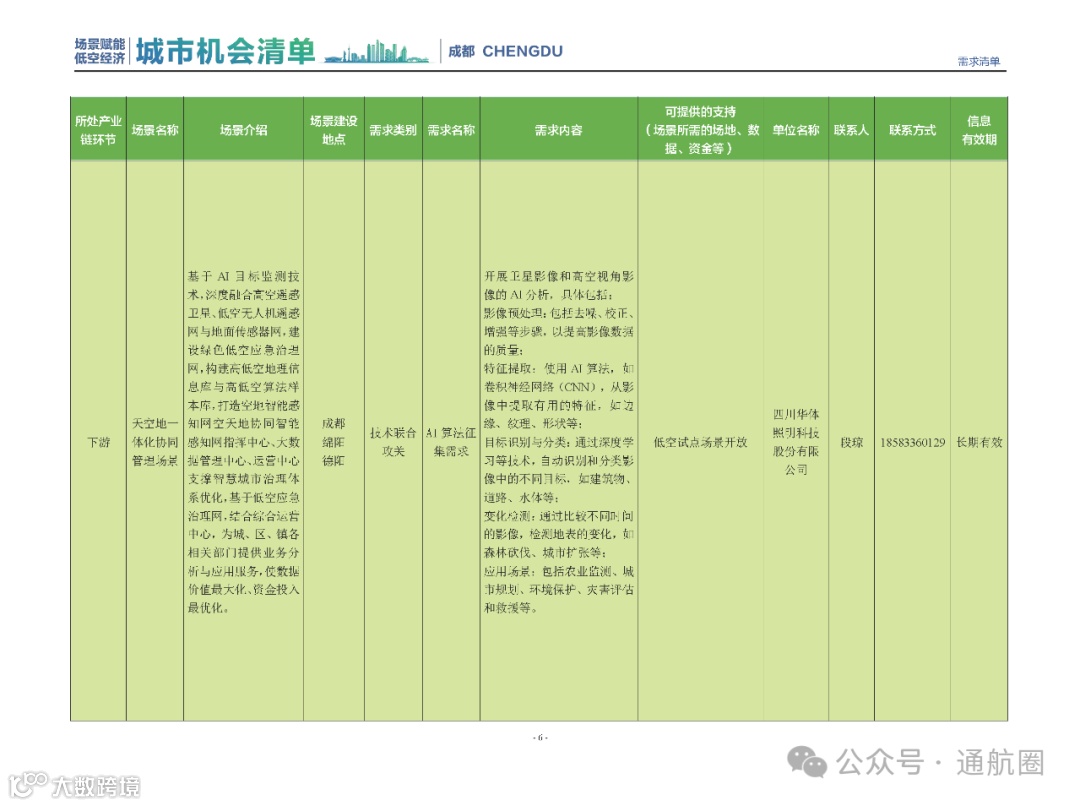Select phone number 18583360129
Viewport: 1080px width, 806px height.
coord(913,442)
